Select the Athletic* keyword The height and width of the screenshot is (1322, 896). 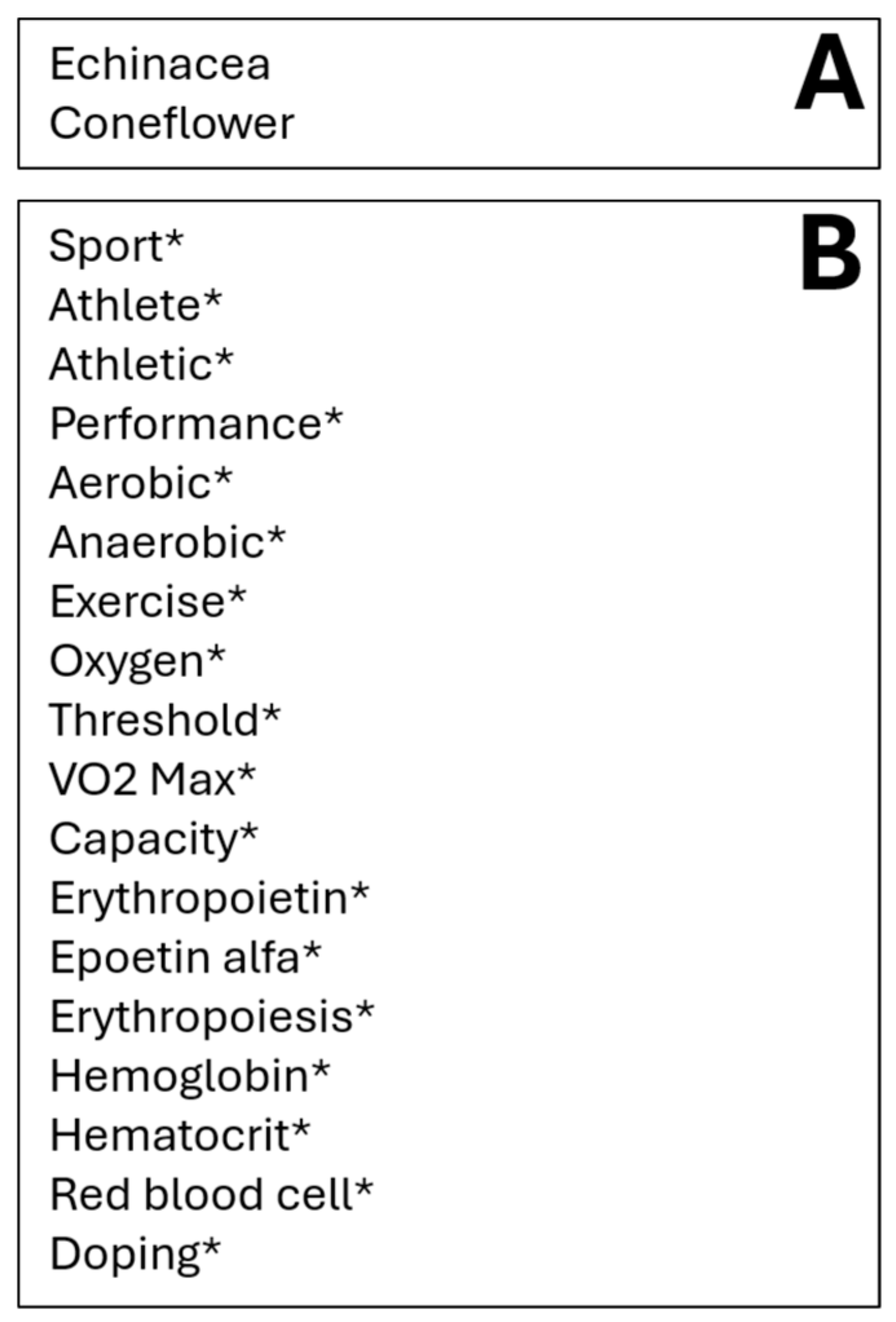pyautogui.click(x=141, y=364)
